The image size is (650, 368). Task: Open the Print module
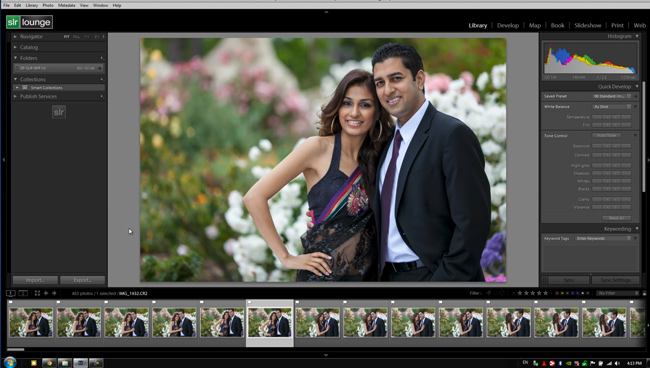coord(617,25)
